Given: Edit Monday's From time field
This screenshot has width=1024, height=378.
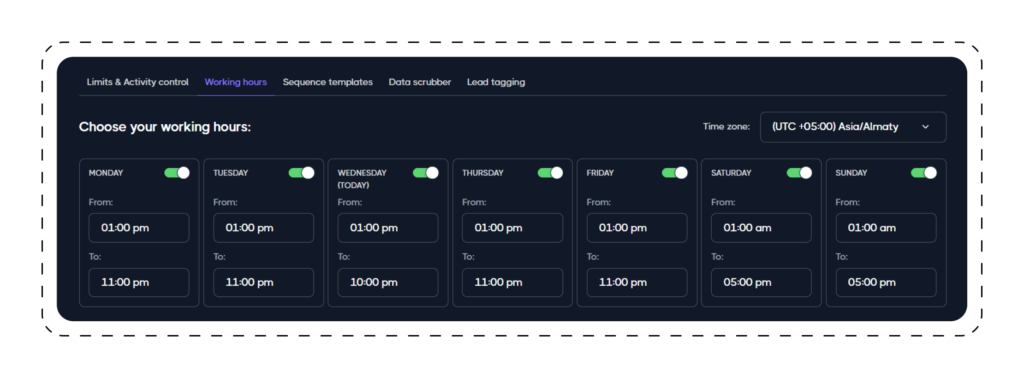Looking at the screenshot, I should tap(139, 228).
